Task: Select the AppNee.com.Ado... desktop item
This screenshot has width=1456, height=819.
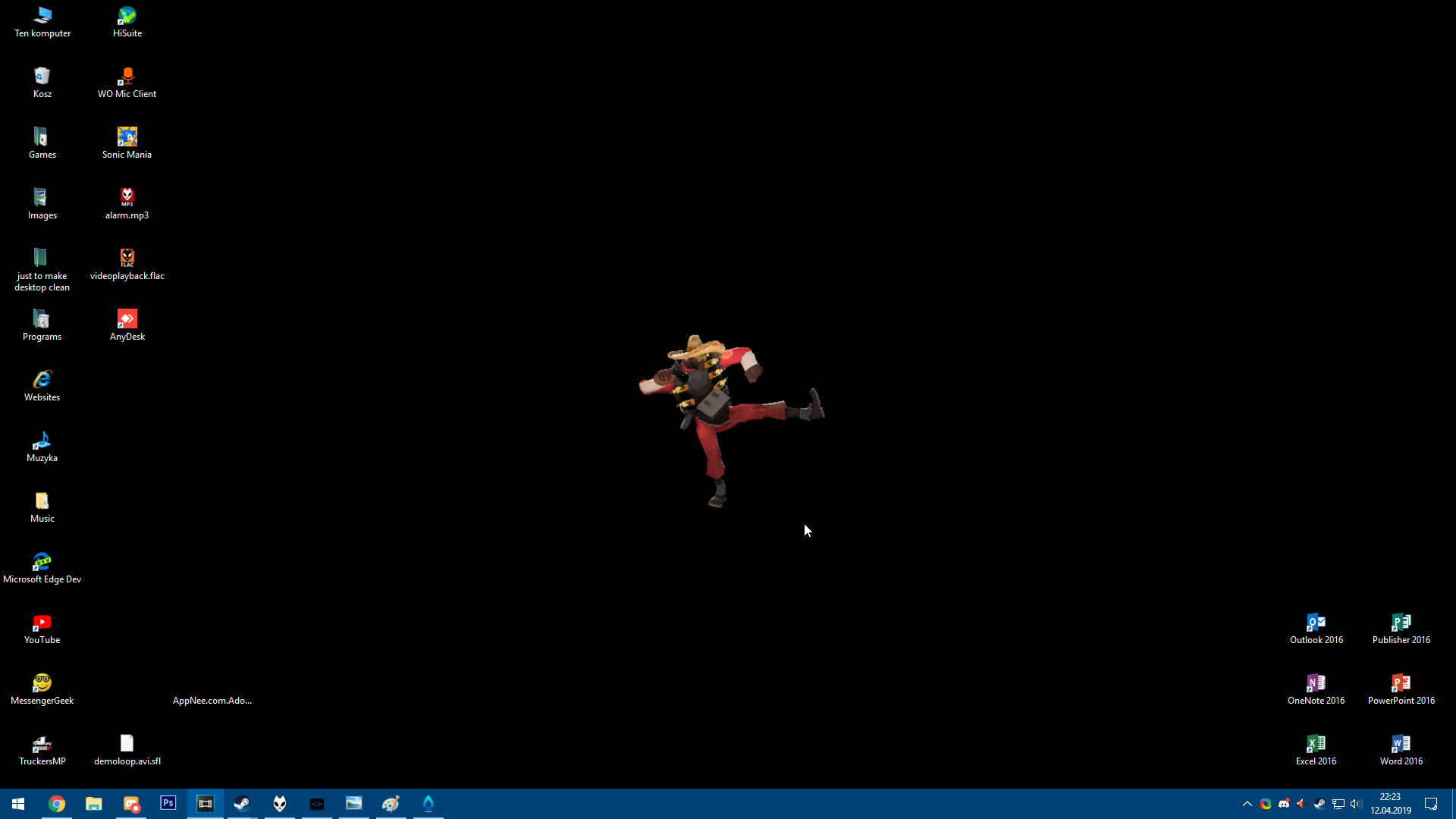Action: point(212,700)
